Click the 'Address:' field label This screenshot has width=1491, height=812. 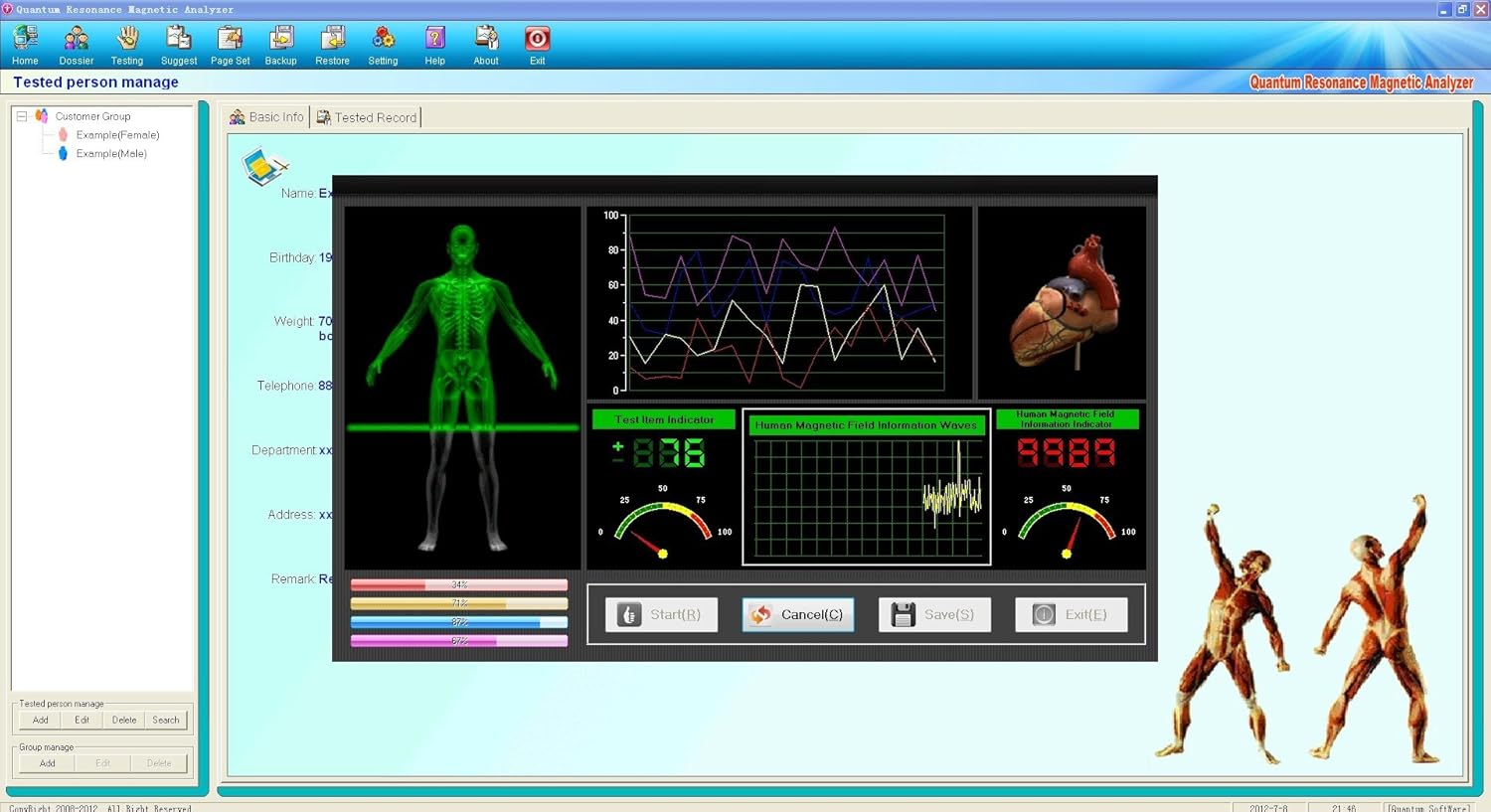pyautogui.click(x=291, y=515)
